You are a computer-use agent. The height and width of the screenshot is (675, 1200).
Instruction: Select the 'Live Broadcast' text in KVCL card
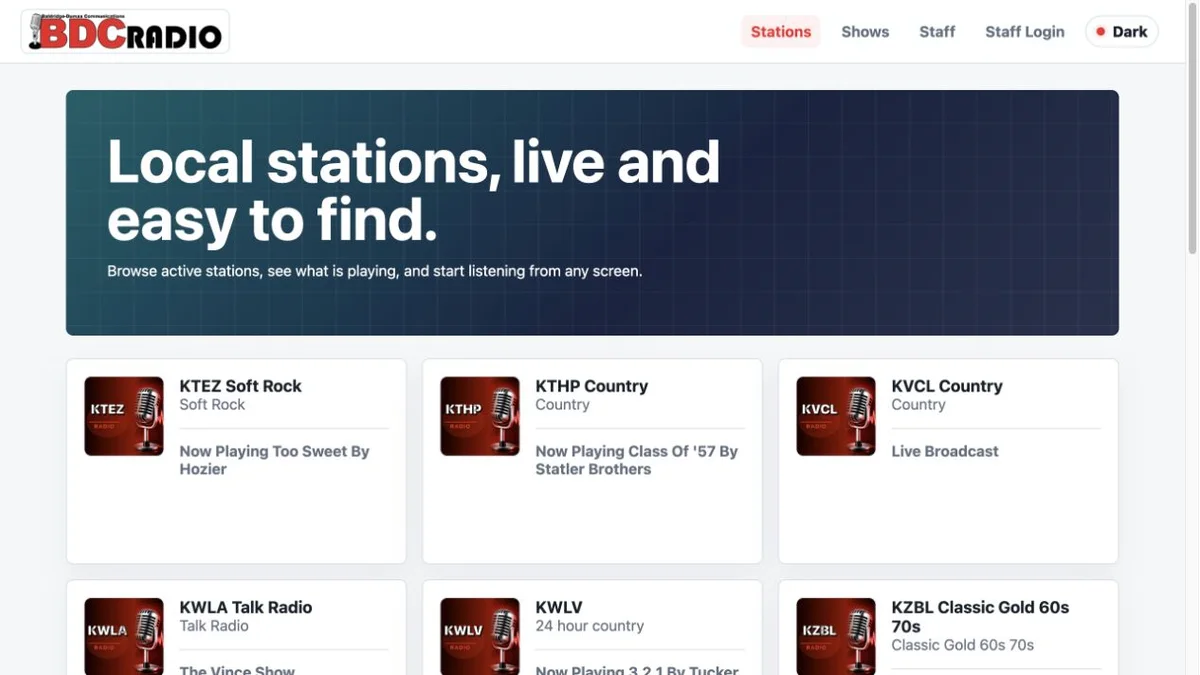point(945,451)
